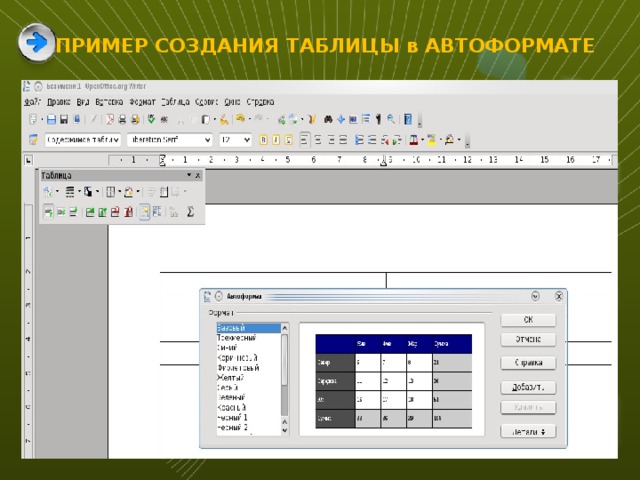
Task: Click the highlighted AutoFormat icon in the Таблица toolbar
Action: pos(144,212)
